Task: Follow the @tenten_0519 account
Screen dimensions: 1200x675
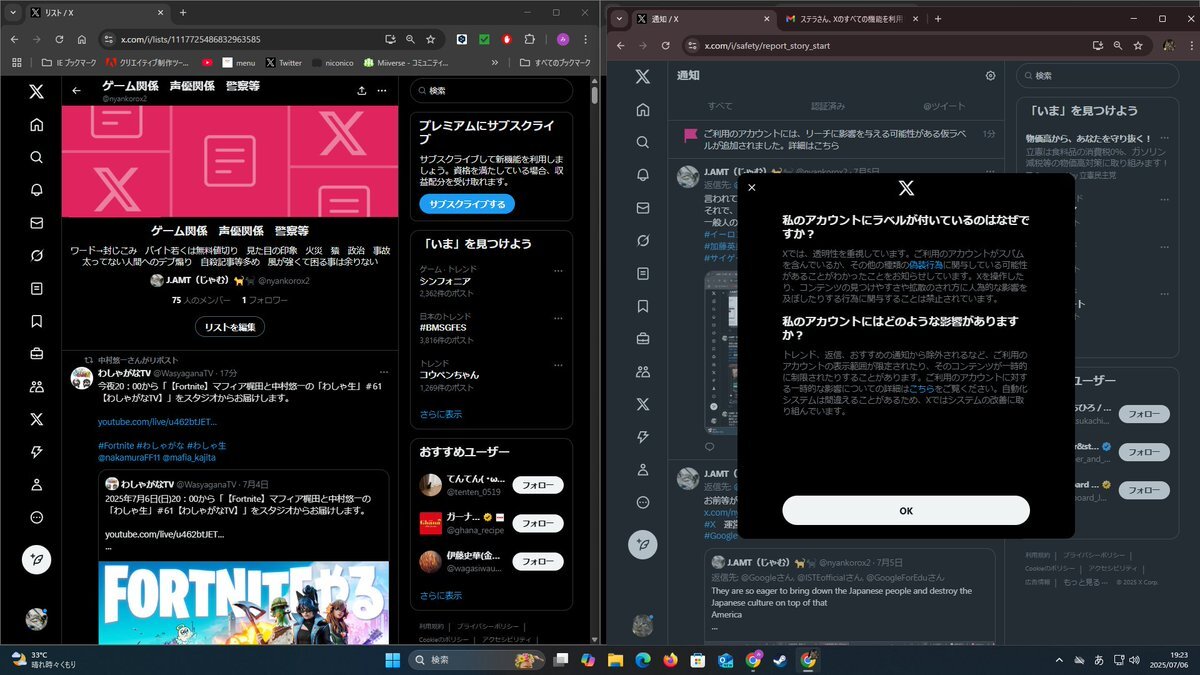Action: (538, 485)
